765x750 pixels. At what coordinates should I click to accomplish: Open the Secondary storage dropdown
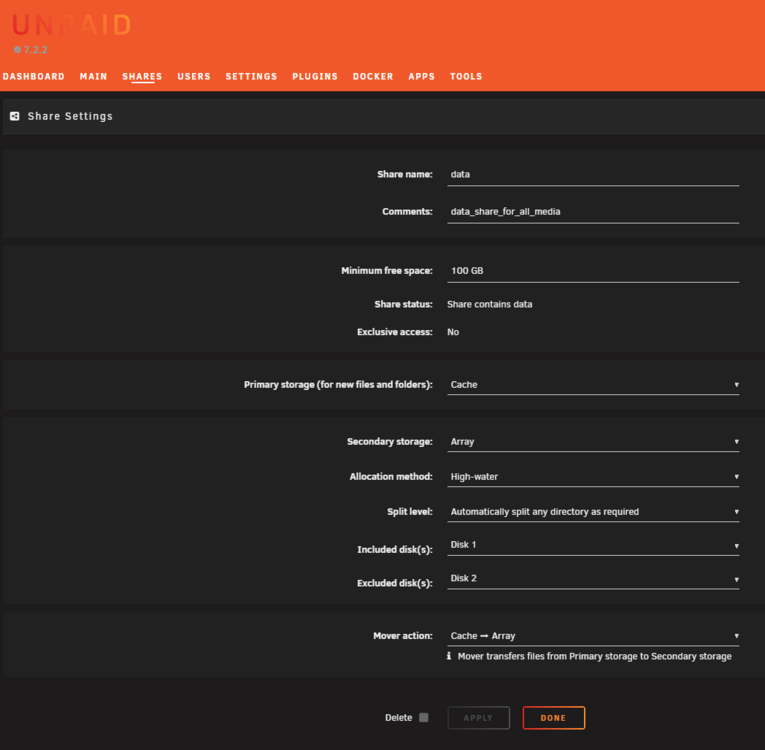coord(593,442)
